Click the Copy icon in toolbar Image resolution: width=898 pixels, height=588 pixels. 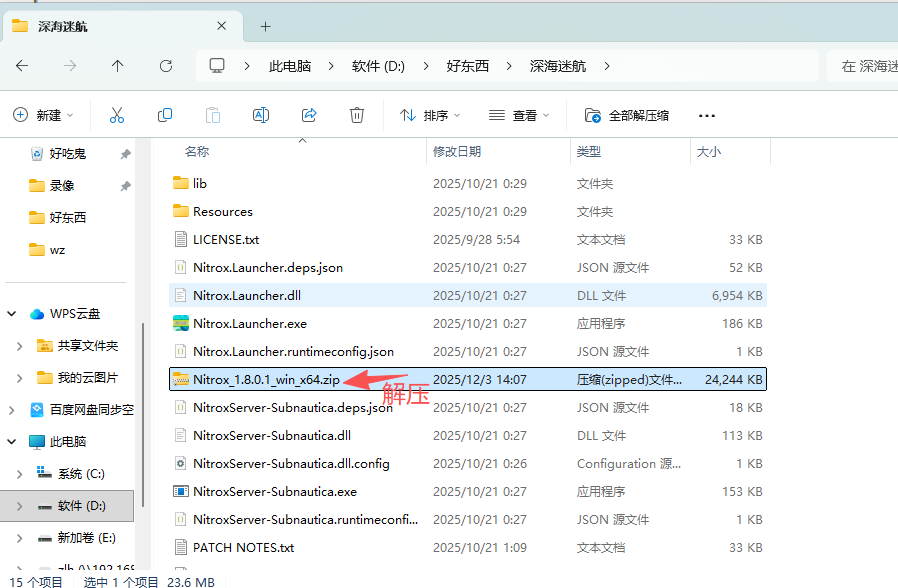coord(165,115)
